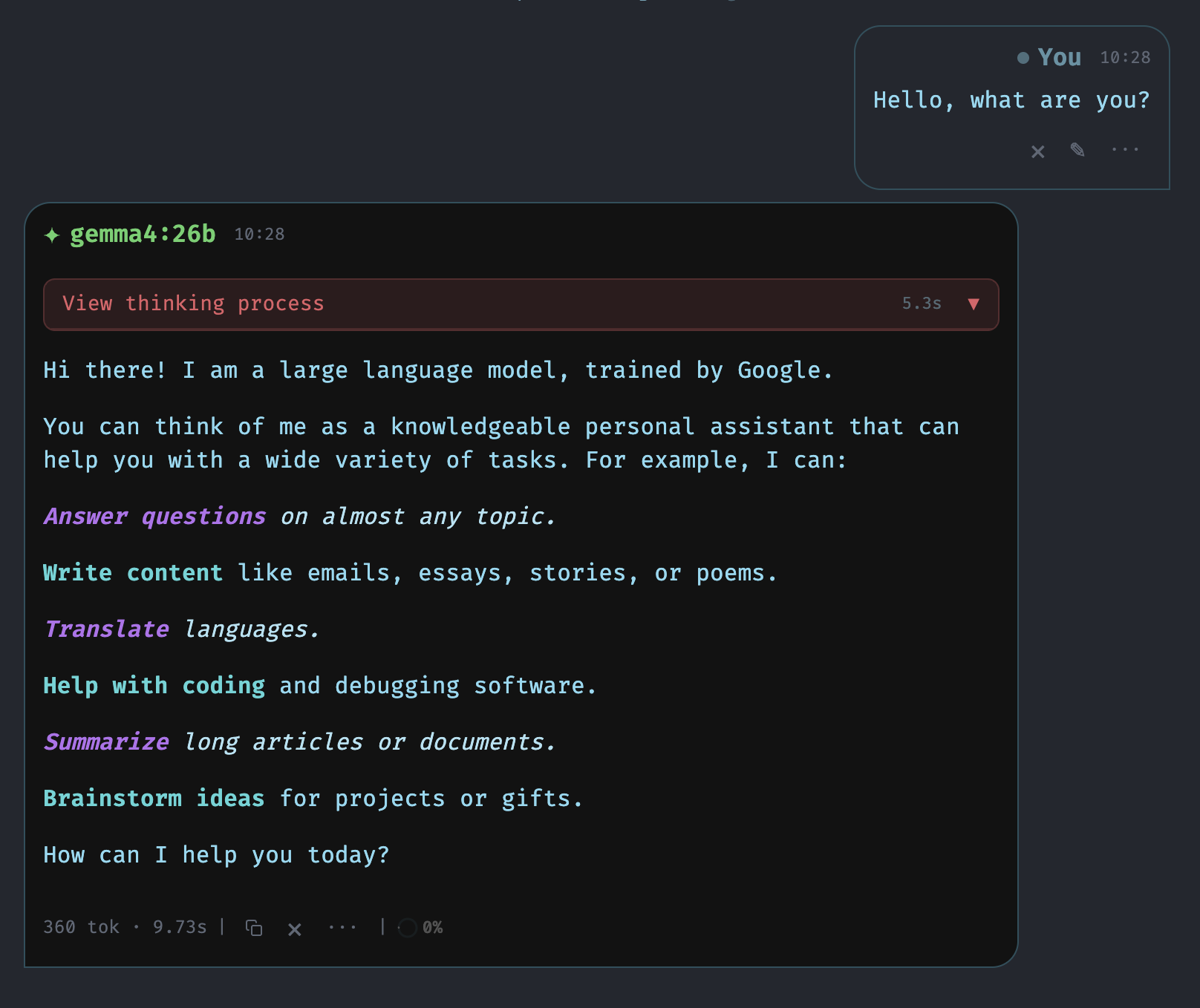Click the 'You' sender name

(1060, 57)
